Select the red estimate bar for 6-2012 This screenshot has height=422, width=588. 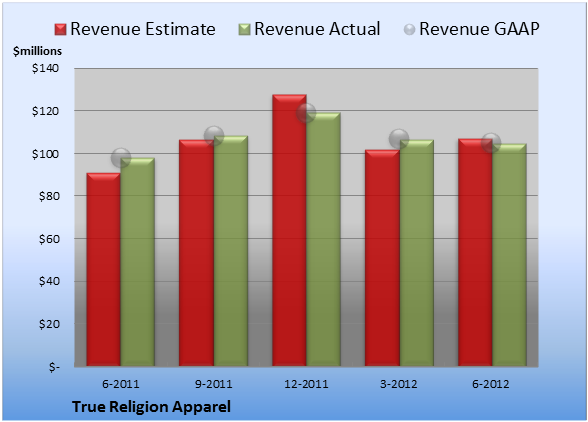tap(475, 253)
